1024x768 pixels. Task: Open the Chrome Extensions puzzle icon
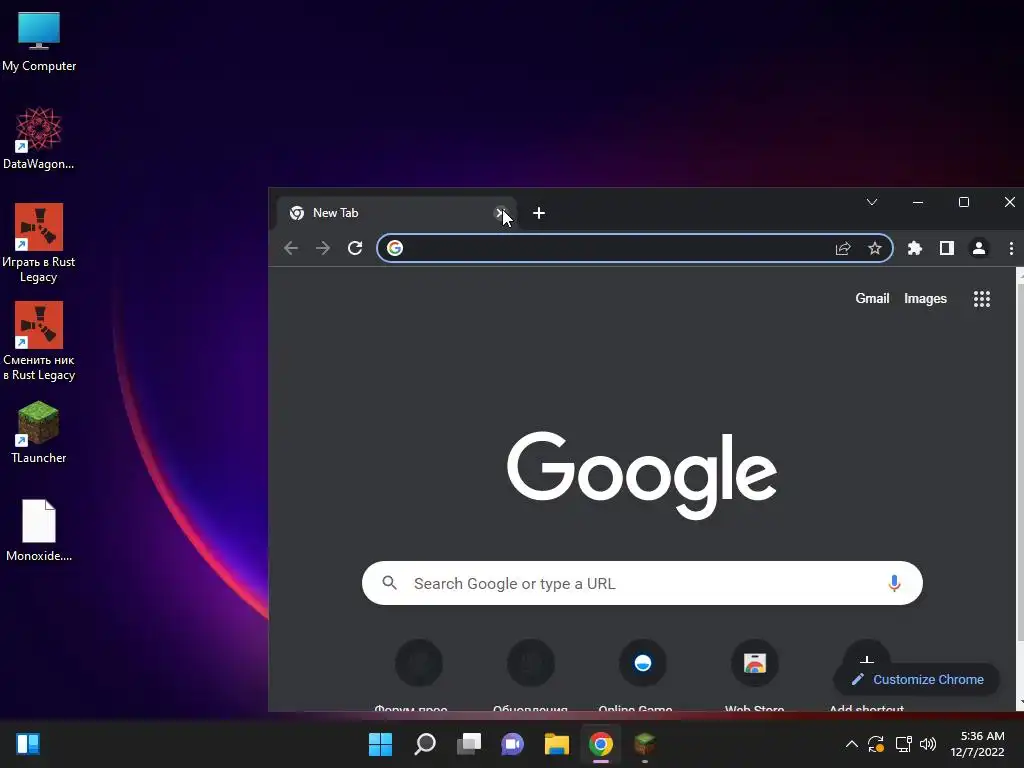point(915,248)
